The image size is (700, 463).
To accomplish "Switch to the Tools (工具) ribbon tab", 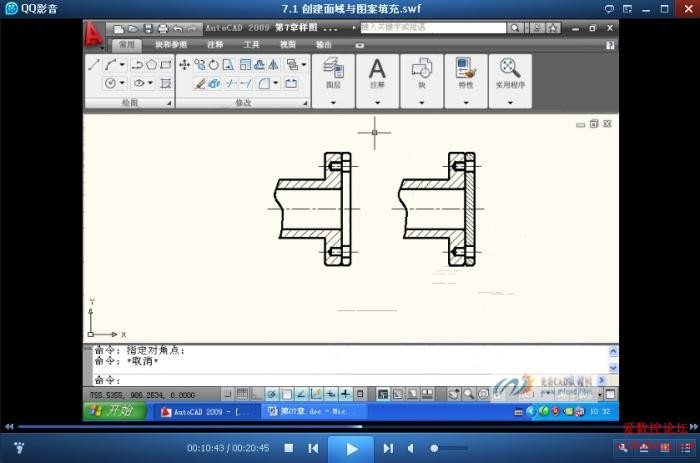I will coord(251,45).
